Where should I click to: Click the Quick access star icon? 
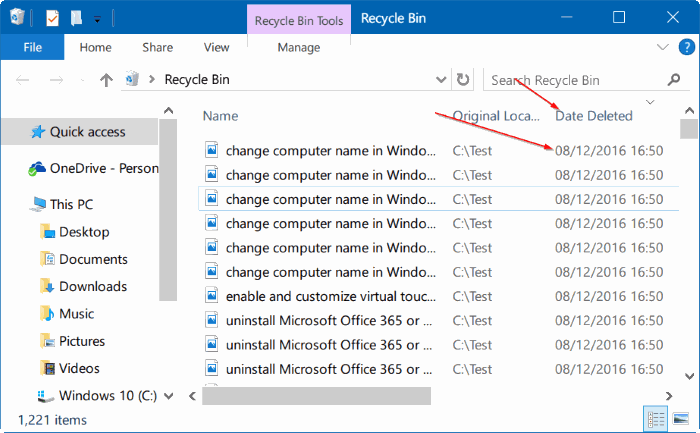tap(38, 132)
